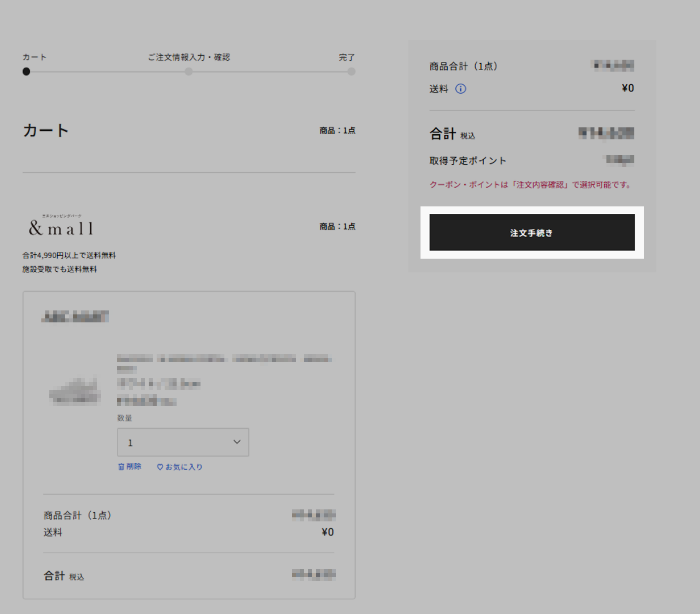Click the large カート page heading
The width and height of the screenshot is (700, 614).
[46, 130]
